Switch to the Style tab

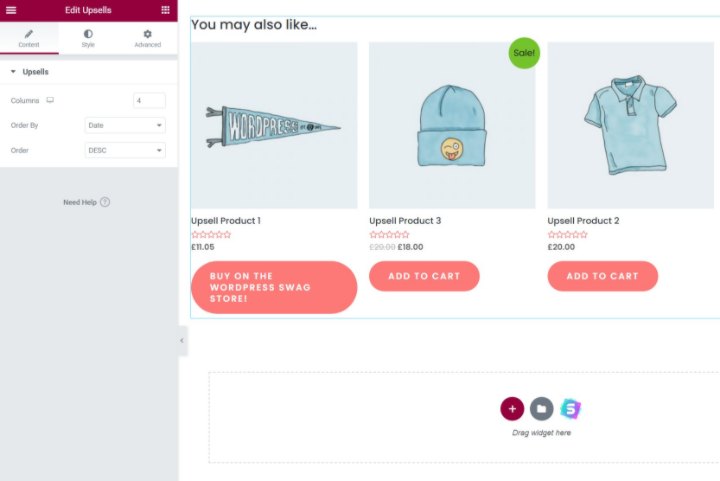[88, 39]
